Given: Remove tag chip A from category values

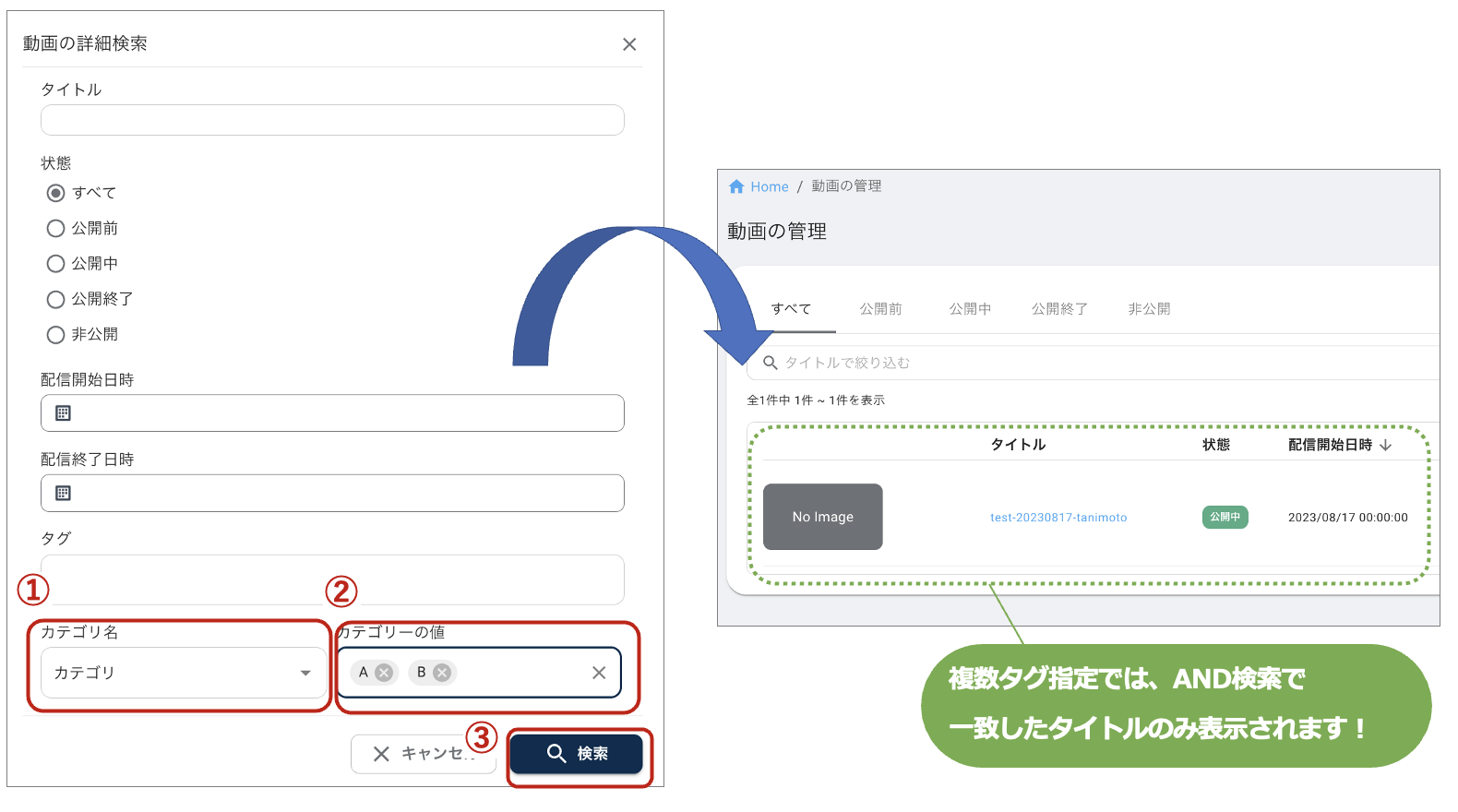Looking at the screenshot, I should (384, 673).
